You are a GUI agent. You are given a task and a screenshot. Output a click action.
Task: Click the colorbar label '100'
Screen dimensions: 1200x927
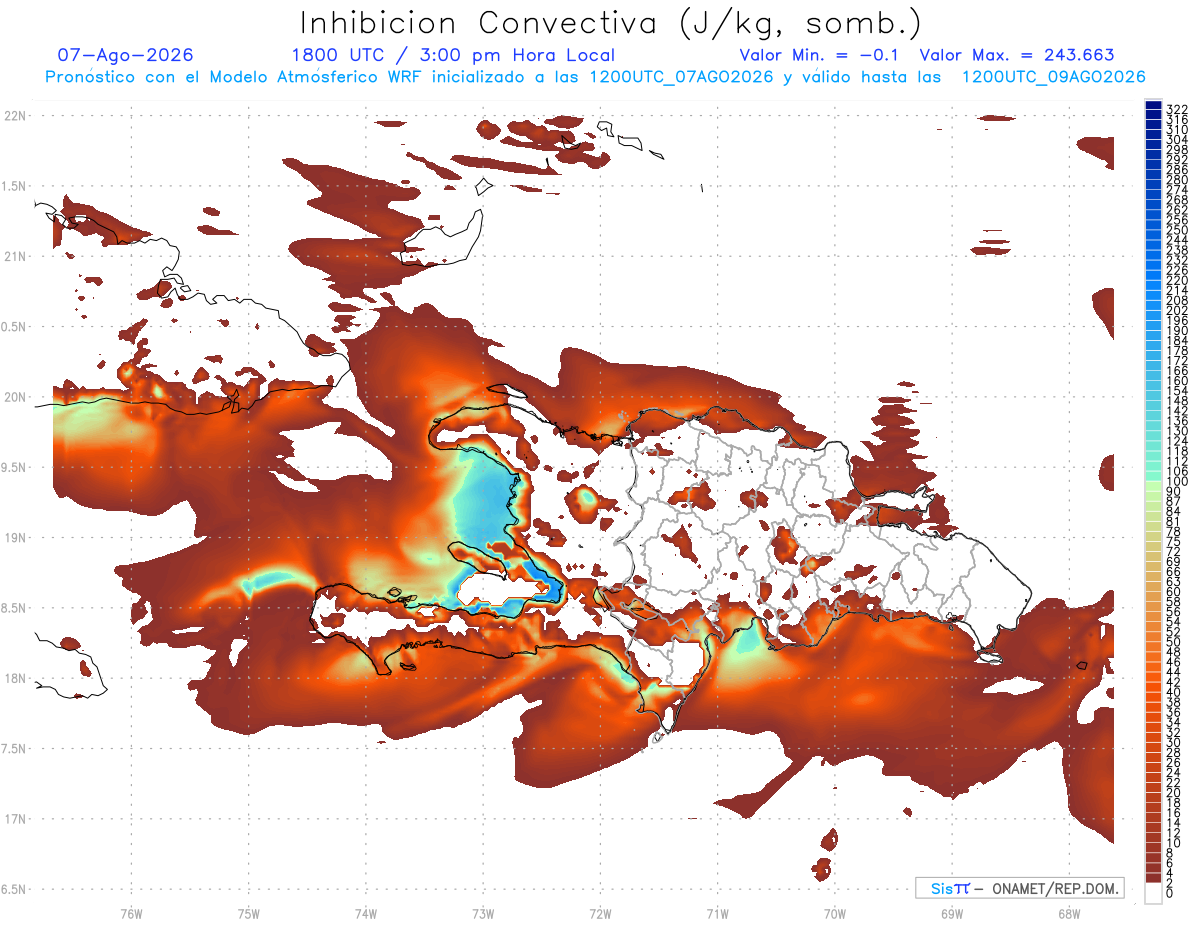[1177, 481]
